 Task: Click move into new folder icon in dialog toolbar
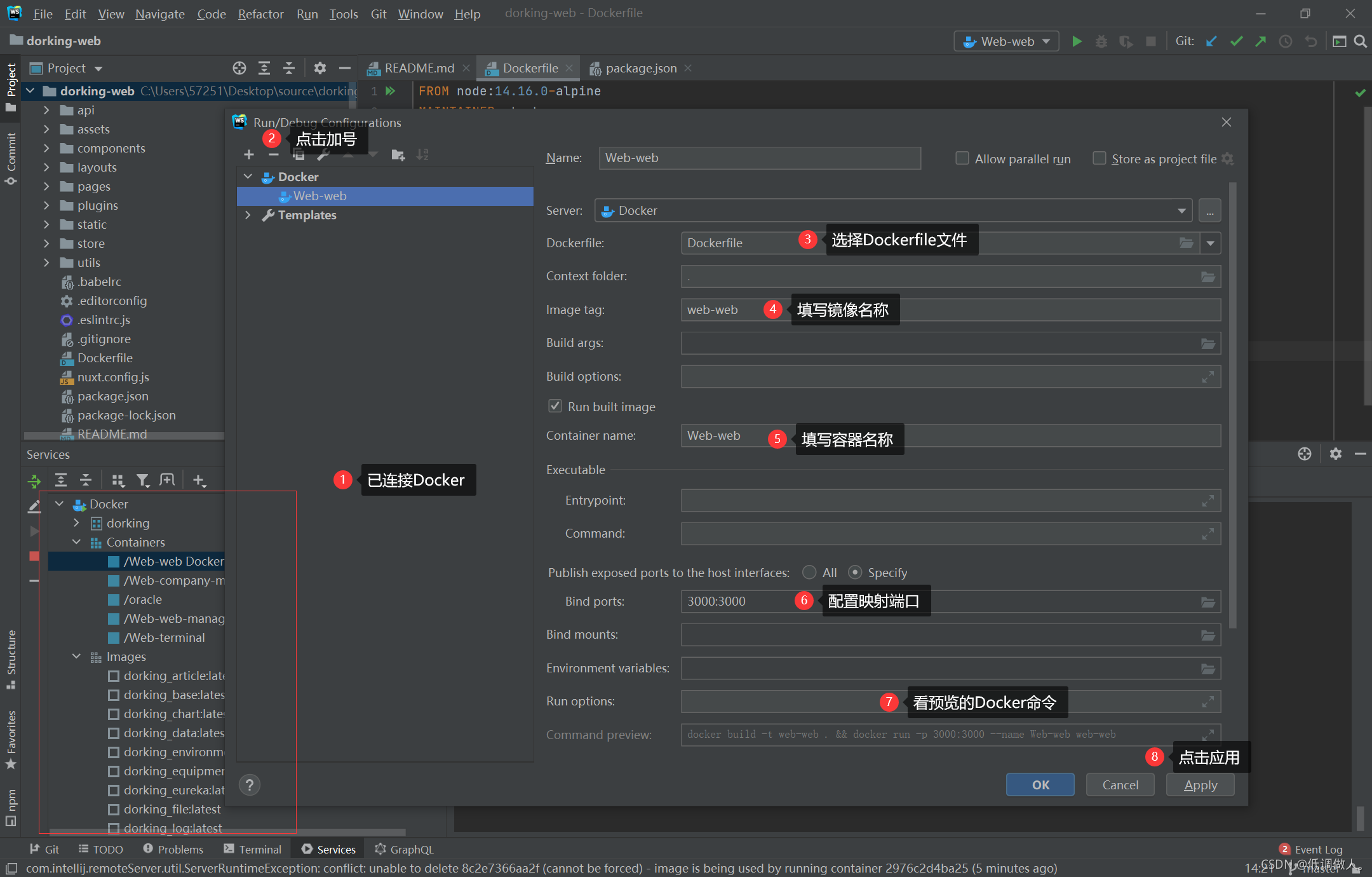tap(398, 154)
